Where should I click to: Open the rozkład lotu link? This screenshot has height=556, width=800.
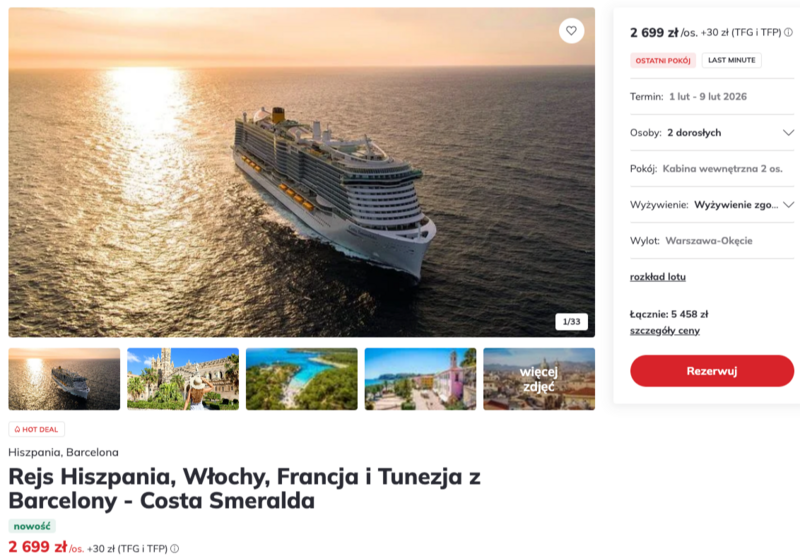click(658, 277)
